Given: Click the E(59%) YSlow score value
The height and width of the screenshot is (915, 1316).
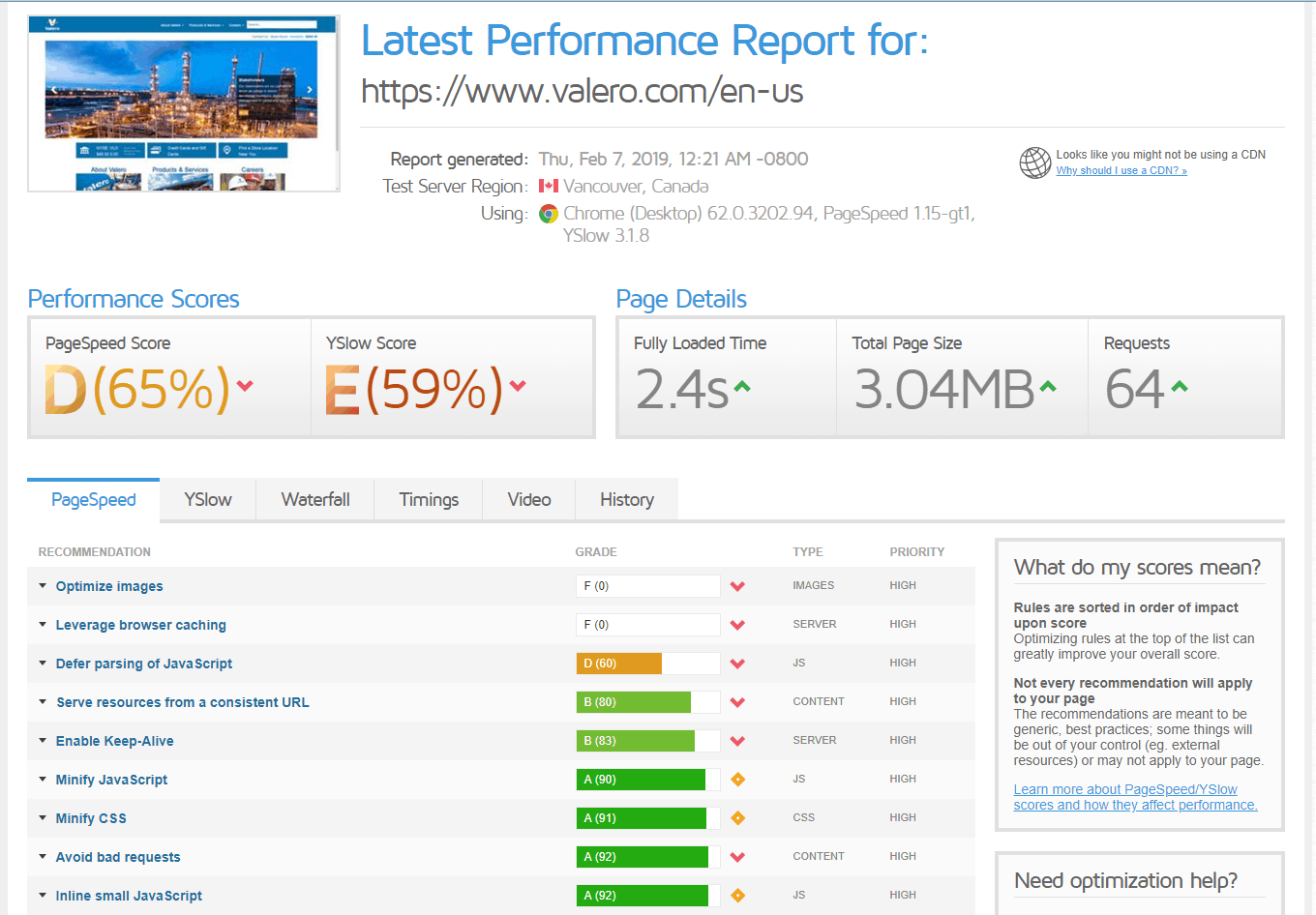Looking at the screenshot, I should (414, 390).
